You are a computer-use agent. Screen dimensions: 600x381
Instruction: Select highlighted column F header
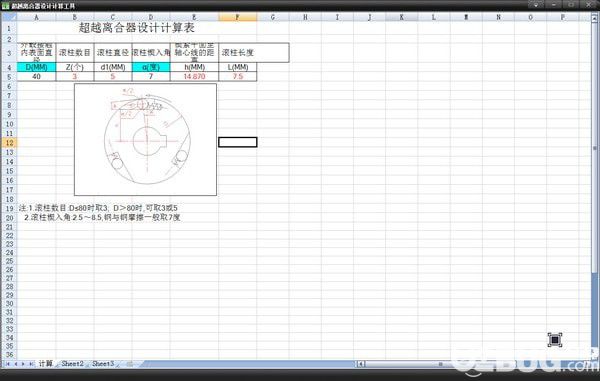click(238, 17)
